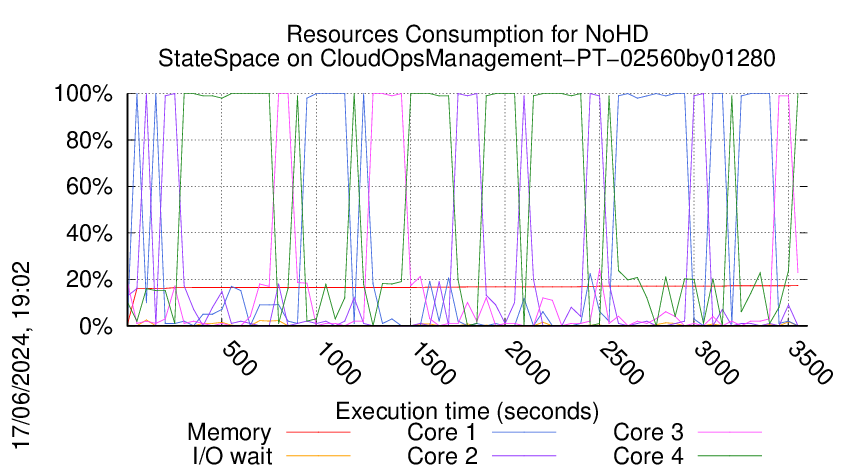Click the 'Core 2' legend label
The height and width of the screenshot is (475, 850).
click(x=442, y=456)
